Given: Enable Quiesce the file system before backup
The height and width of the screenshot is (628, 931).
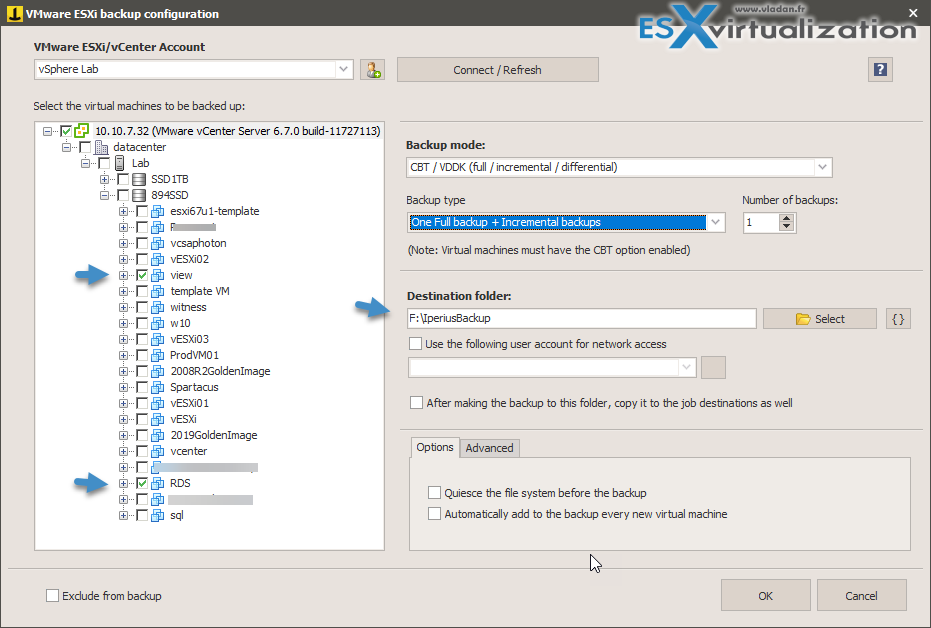Looking at the screenshot, I should click(x=434, y=493).
